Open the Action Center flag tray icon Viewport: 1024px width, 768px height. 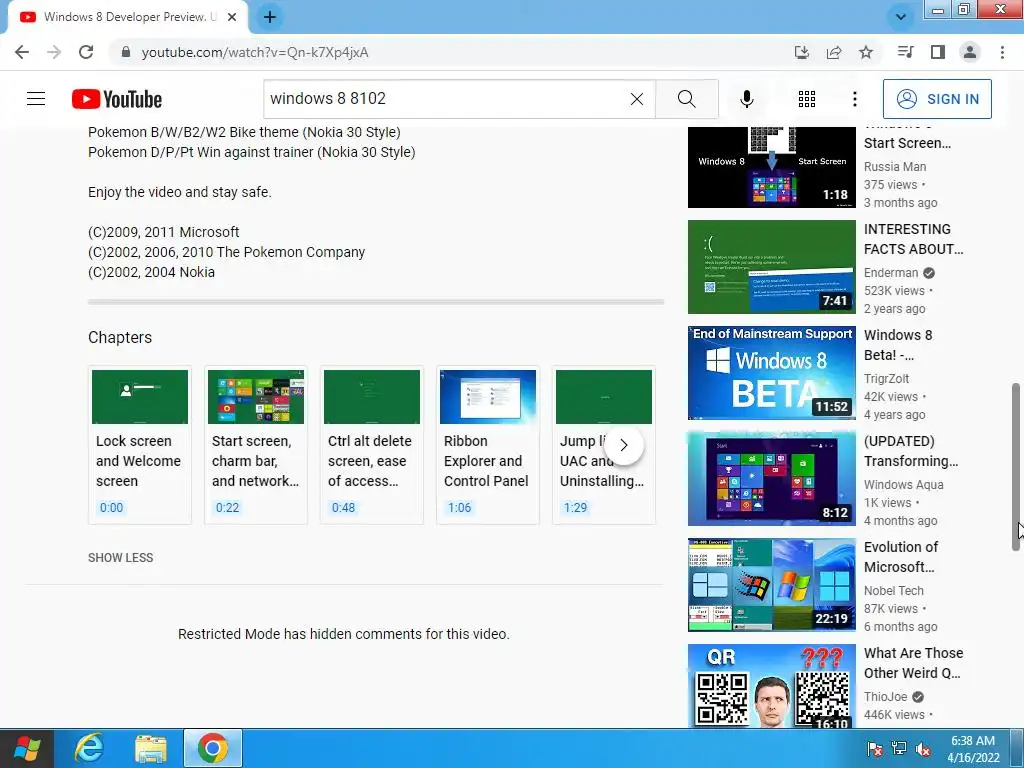pos(875,749)
